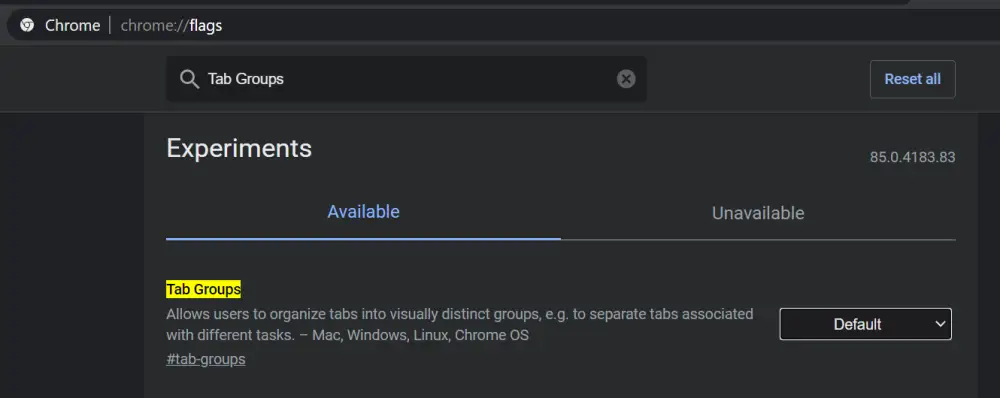
Task: Click the version number 85.0.4183.83
Action: (x=912, y=157)
